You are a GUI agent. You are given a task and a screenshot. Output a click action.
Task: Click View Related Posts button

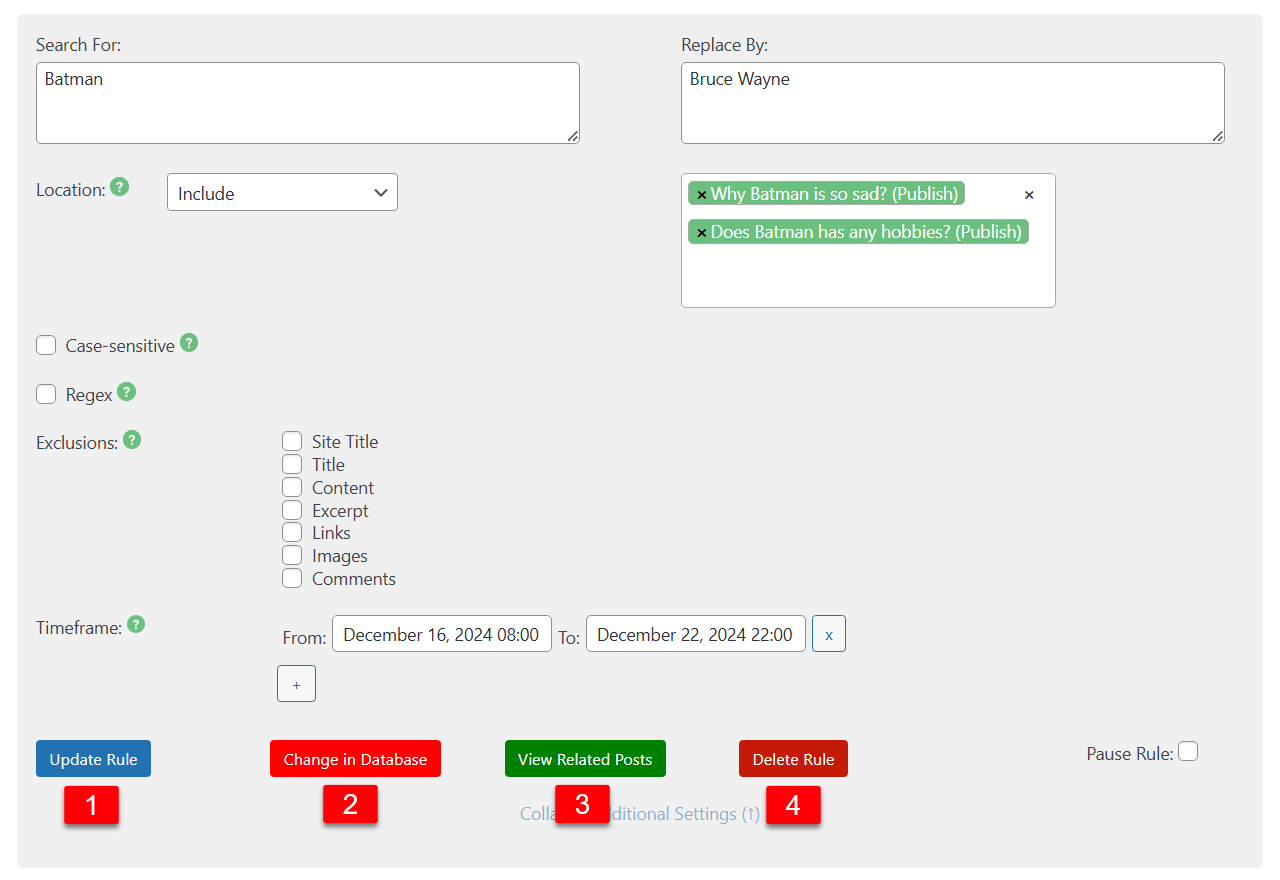tap(585, 759)
